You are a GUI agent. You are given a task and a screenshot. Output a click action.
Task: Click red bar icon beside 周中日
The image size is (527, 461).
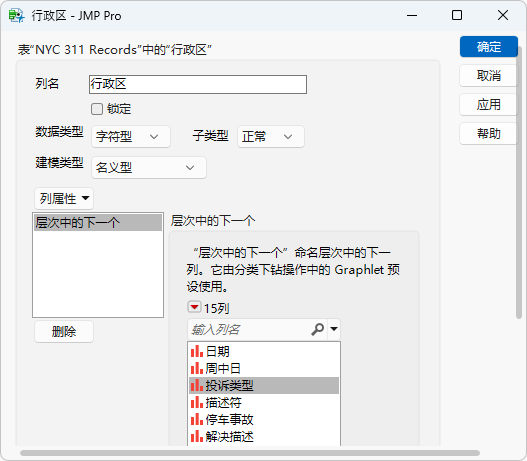[197, 368]
